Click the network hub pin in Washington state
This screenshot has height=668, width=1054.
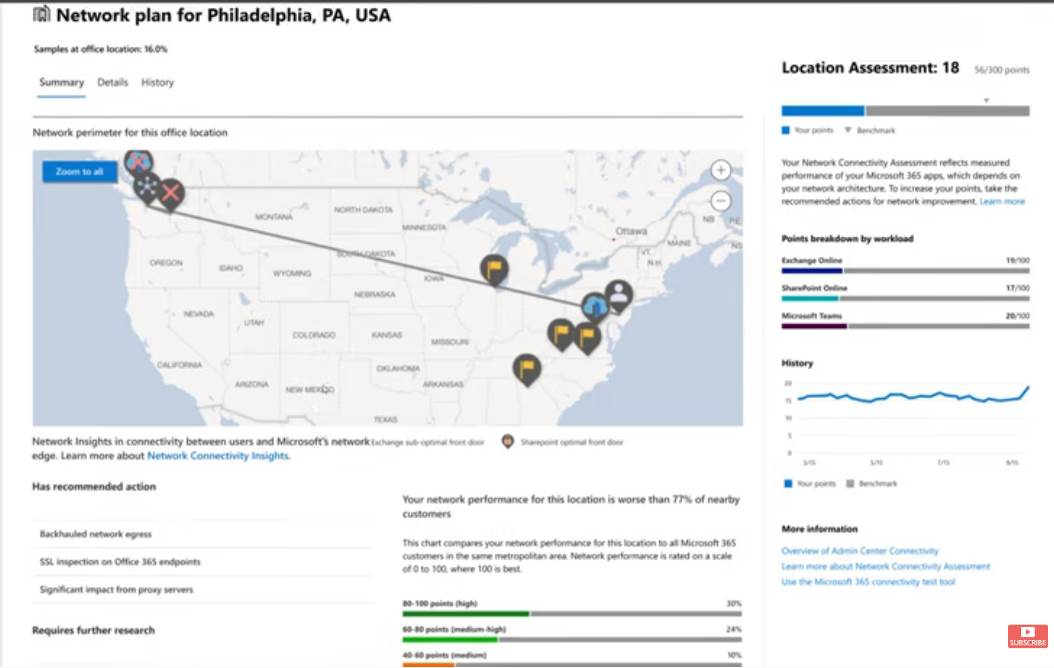pos(148,186)
